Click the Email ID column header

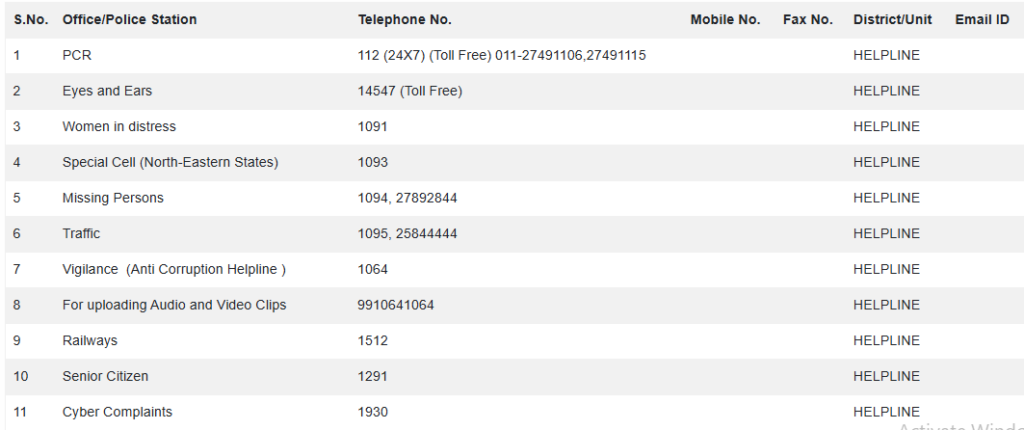point(981,20)
